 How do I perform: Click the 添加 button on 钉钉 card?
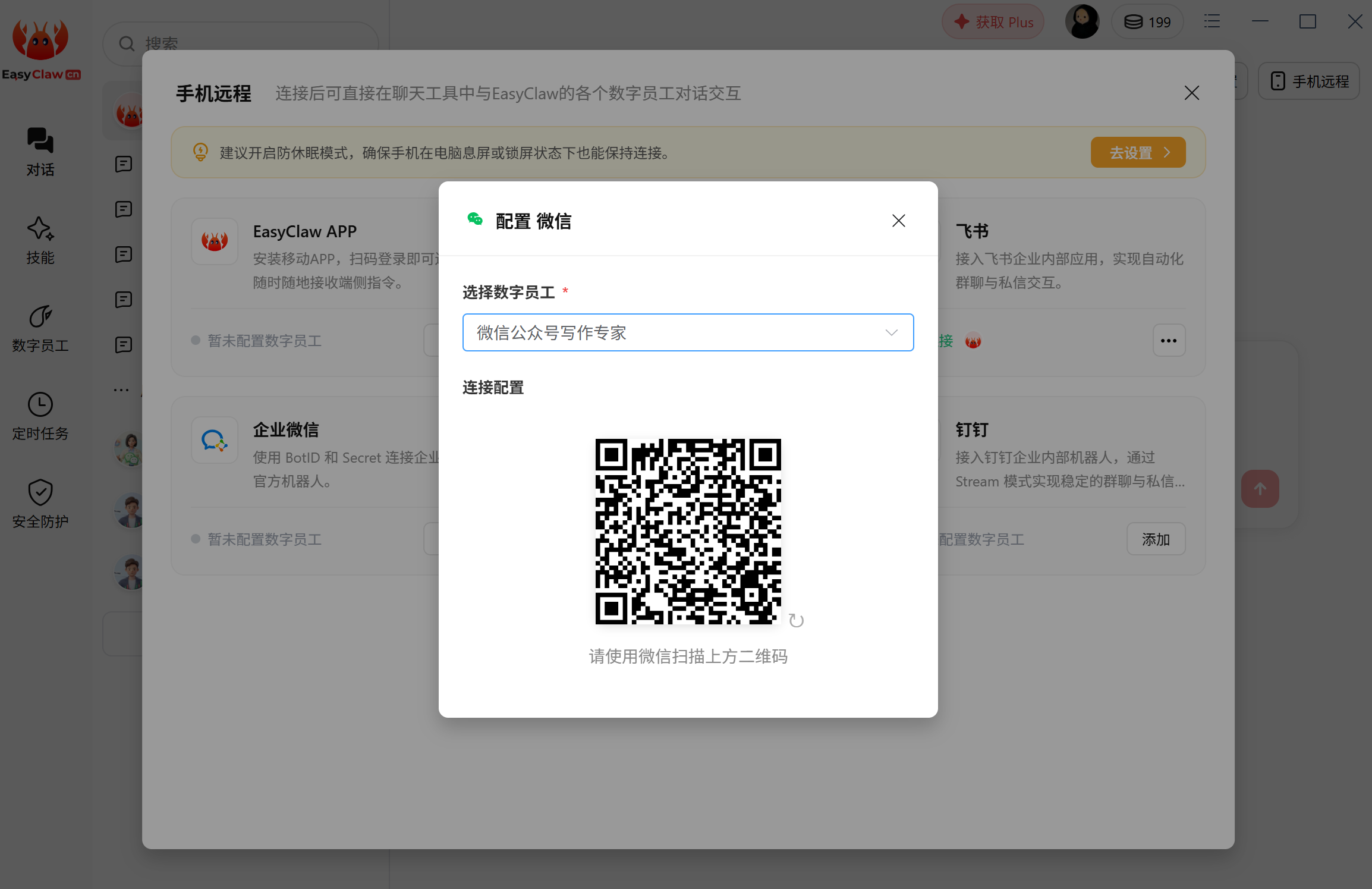click(1156, 539)
